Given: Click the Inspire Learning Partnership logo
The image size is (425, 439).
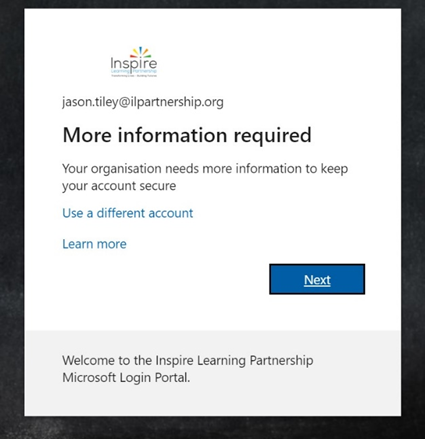Looking at the screenshot, I should [134, 62].
